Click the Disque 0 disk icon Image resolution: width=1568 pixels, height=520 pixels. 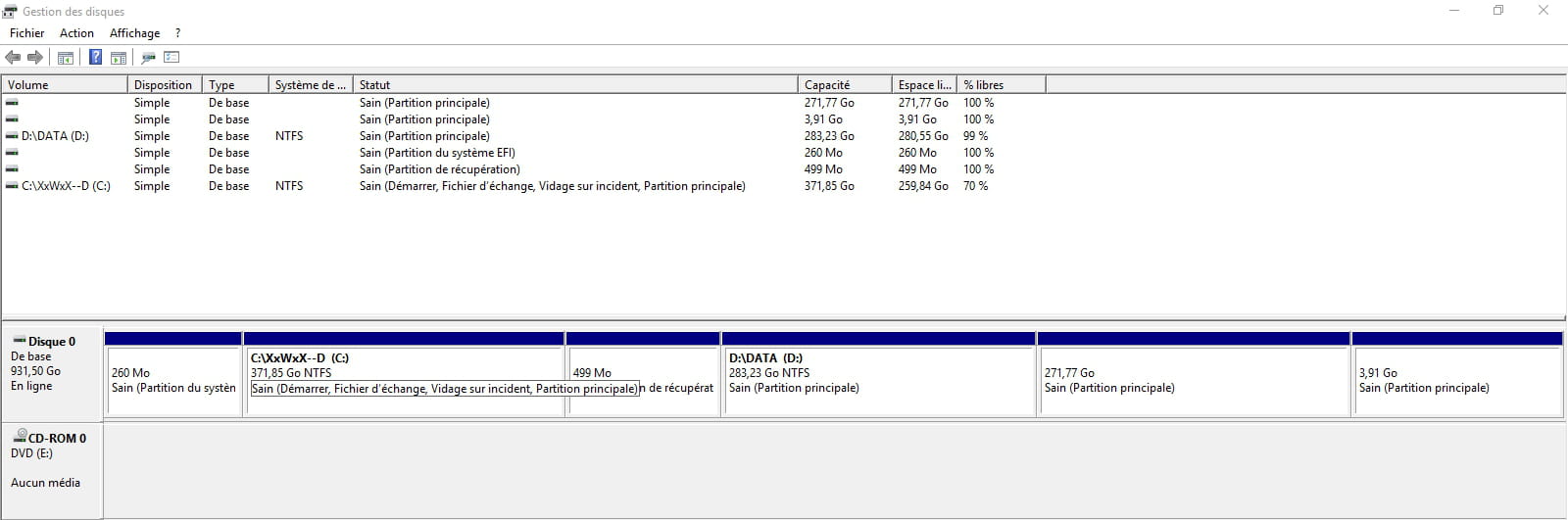(19, 341)
